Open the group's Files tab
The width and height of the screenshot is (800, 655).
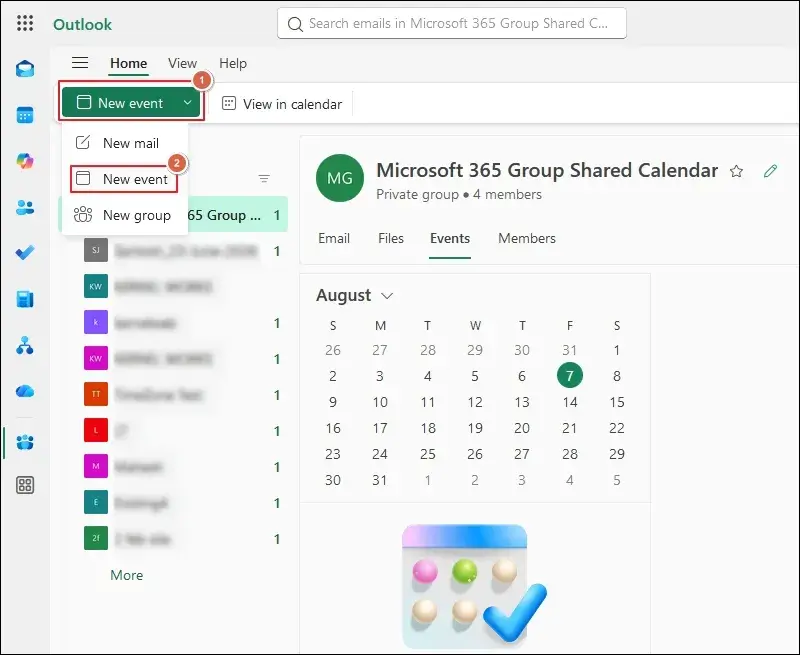pyautogui.click(x=391, y=238)
